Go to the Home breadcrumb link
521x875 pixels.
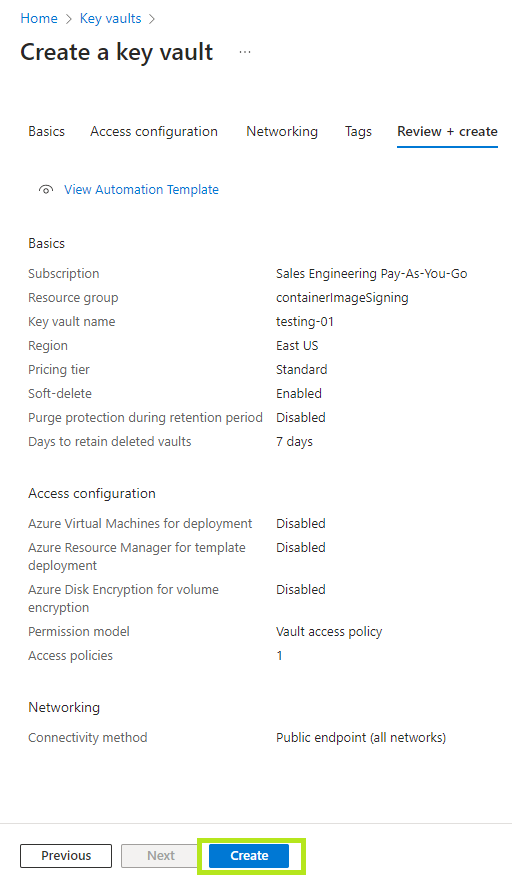(38, 18)
